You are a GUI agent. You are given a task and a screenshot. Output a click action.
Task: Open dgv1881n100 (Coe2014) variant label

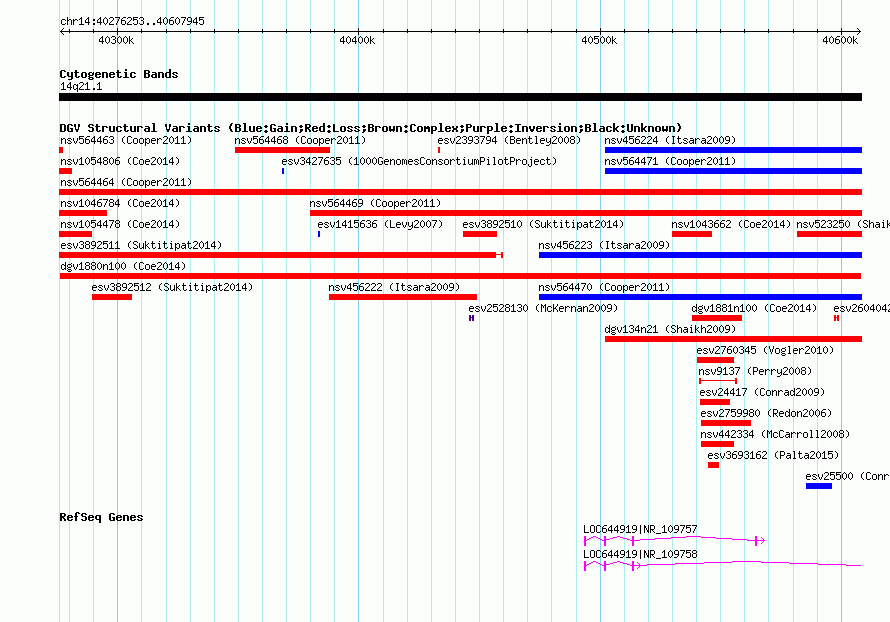tap(754, 308)
